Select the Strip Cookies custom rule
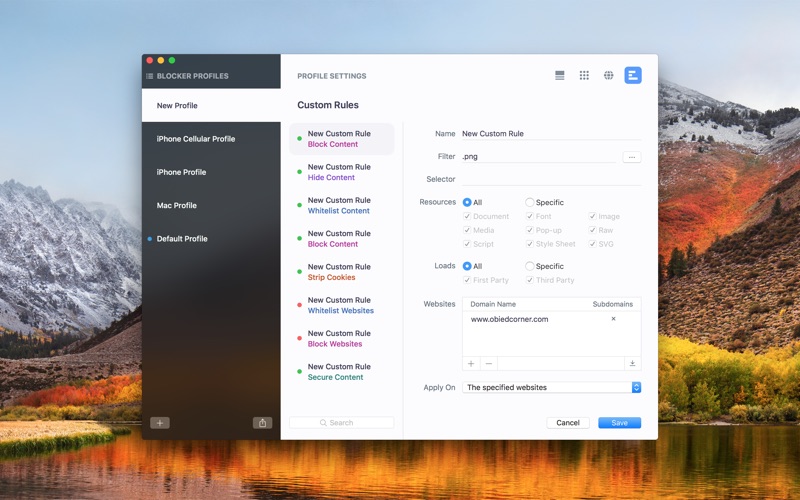This screenshot has width=800, height=500. tap(342, 272)
